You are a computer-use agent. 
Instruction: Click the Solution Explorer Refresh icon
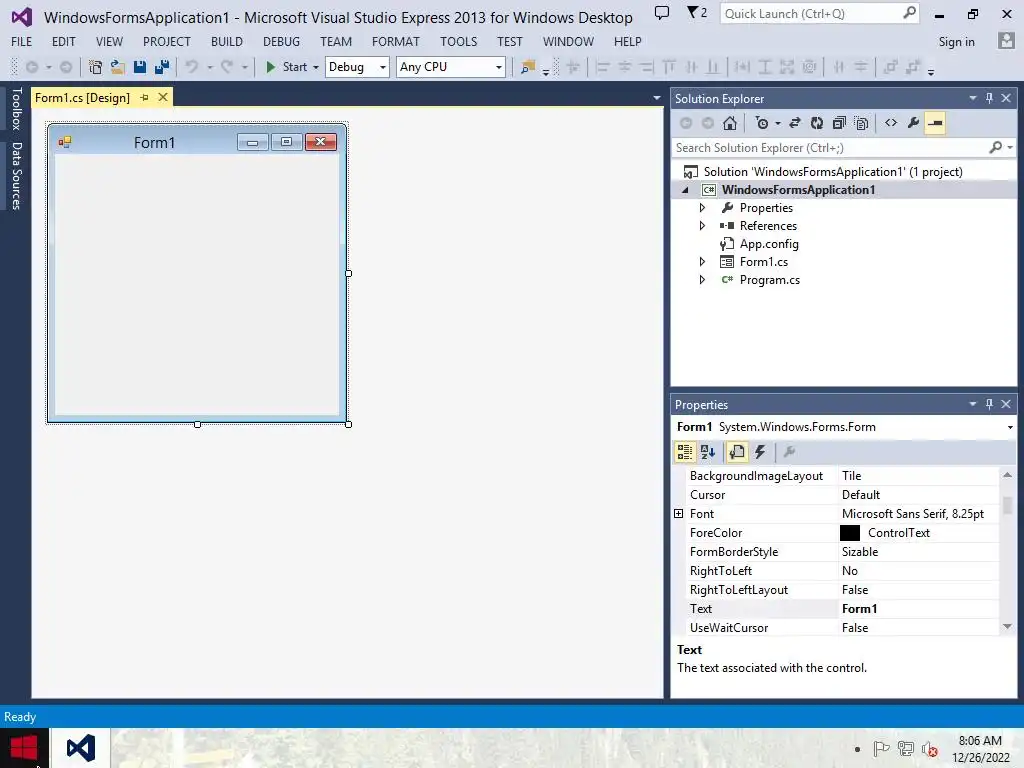[x=817, y=123]
